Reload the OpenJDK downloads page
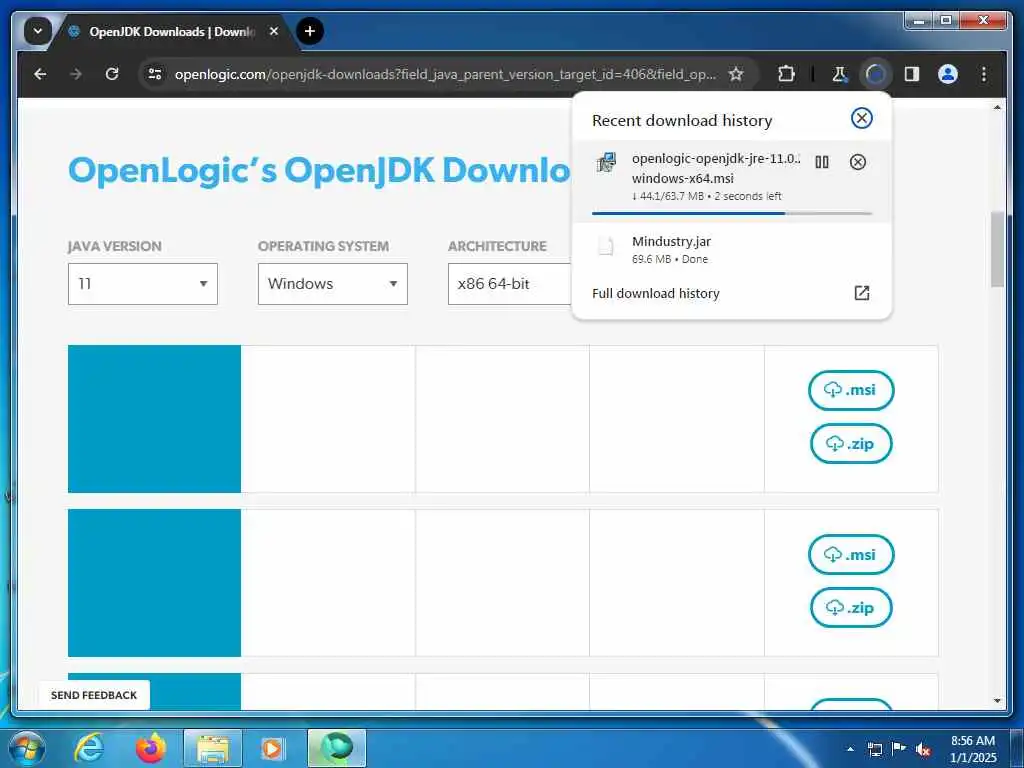Image resolution: width=1024 pixels, height=768 pixels. [112, 74]
